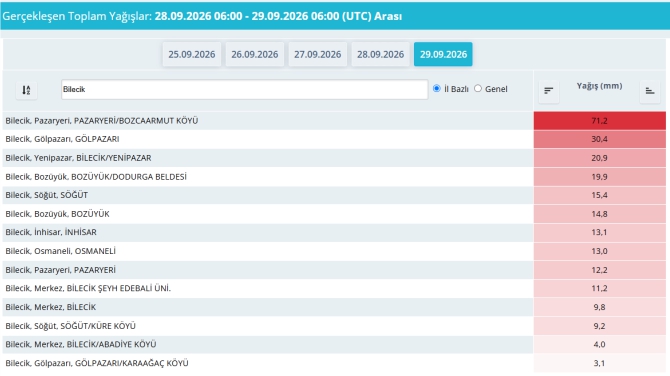Click the 20,9 rainfall value cell

pos(599,158)
